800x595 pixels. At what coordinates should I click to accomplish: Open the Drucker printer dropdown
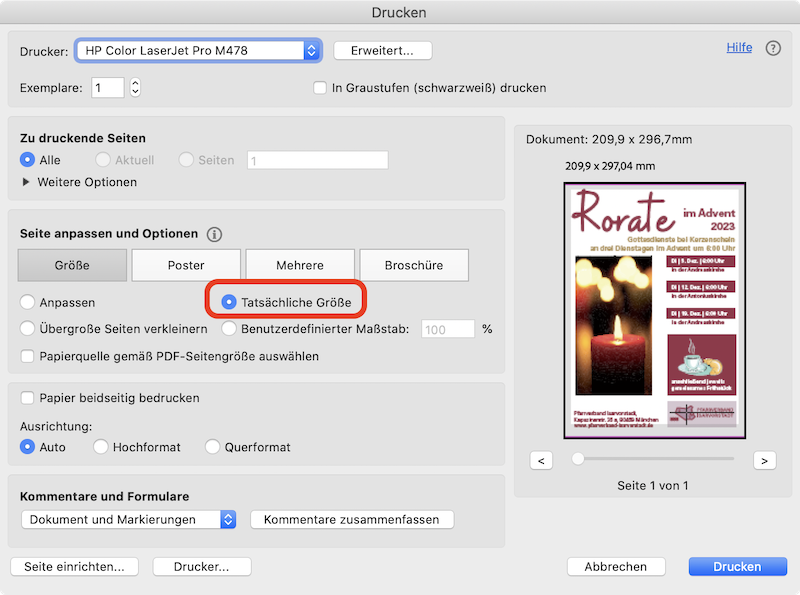click(x=200, y=50)
